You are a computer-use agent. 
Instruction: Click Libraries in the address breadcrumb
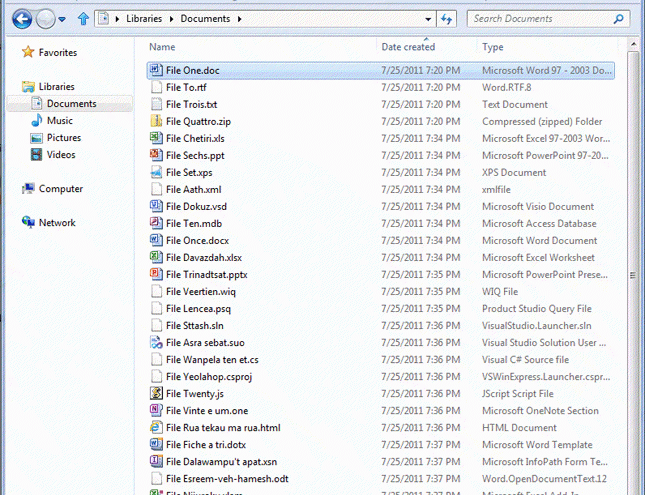[144, 19]
